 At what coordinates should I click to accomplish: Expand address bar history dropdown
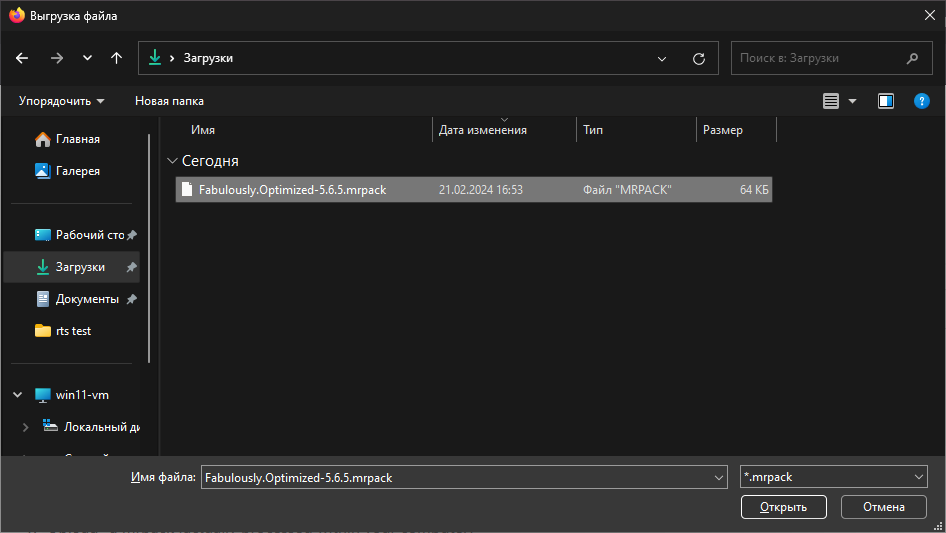662,59
